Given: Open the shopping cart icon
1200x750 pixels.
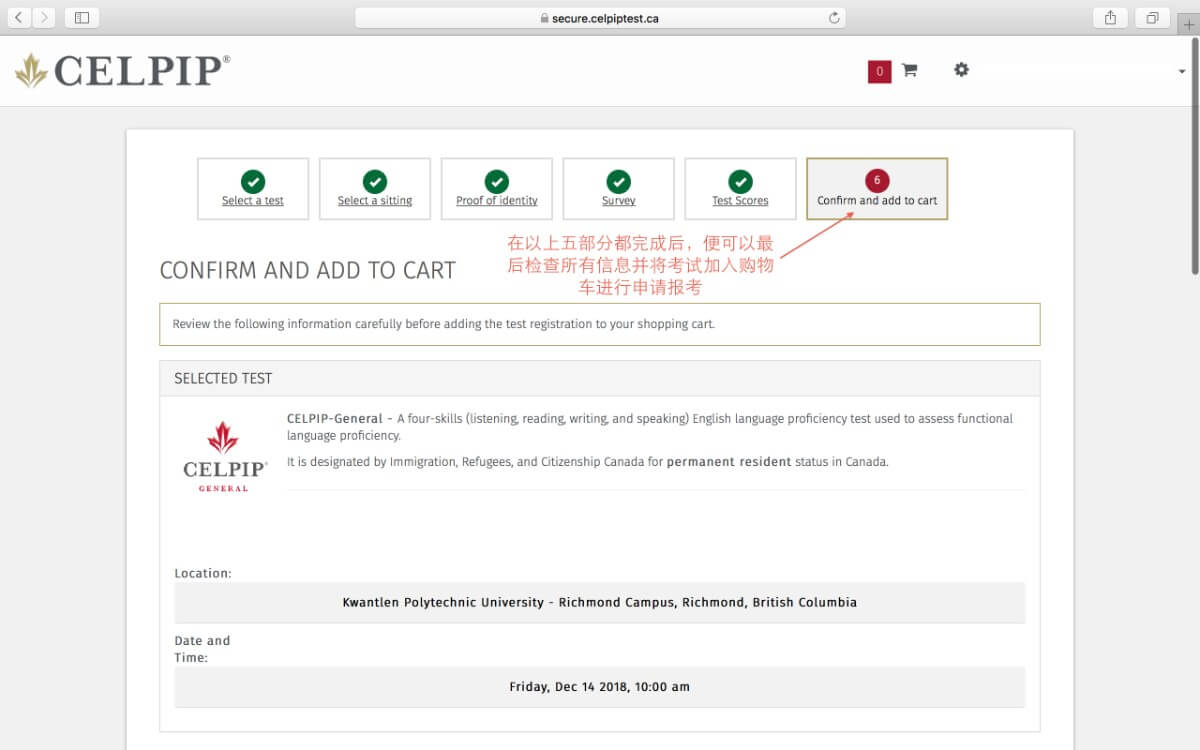Looking at the screenshot, I should (x=909, y=70).
